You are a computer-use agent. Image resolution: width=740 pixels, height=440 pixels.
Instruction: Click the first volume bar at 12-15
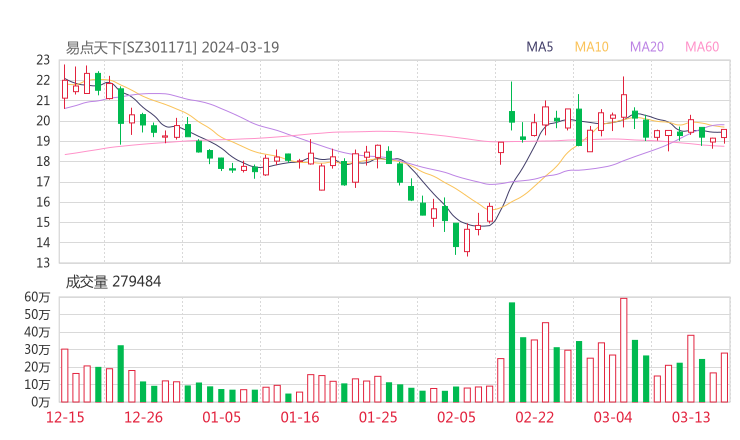coord(65,375)
